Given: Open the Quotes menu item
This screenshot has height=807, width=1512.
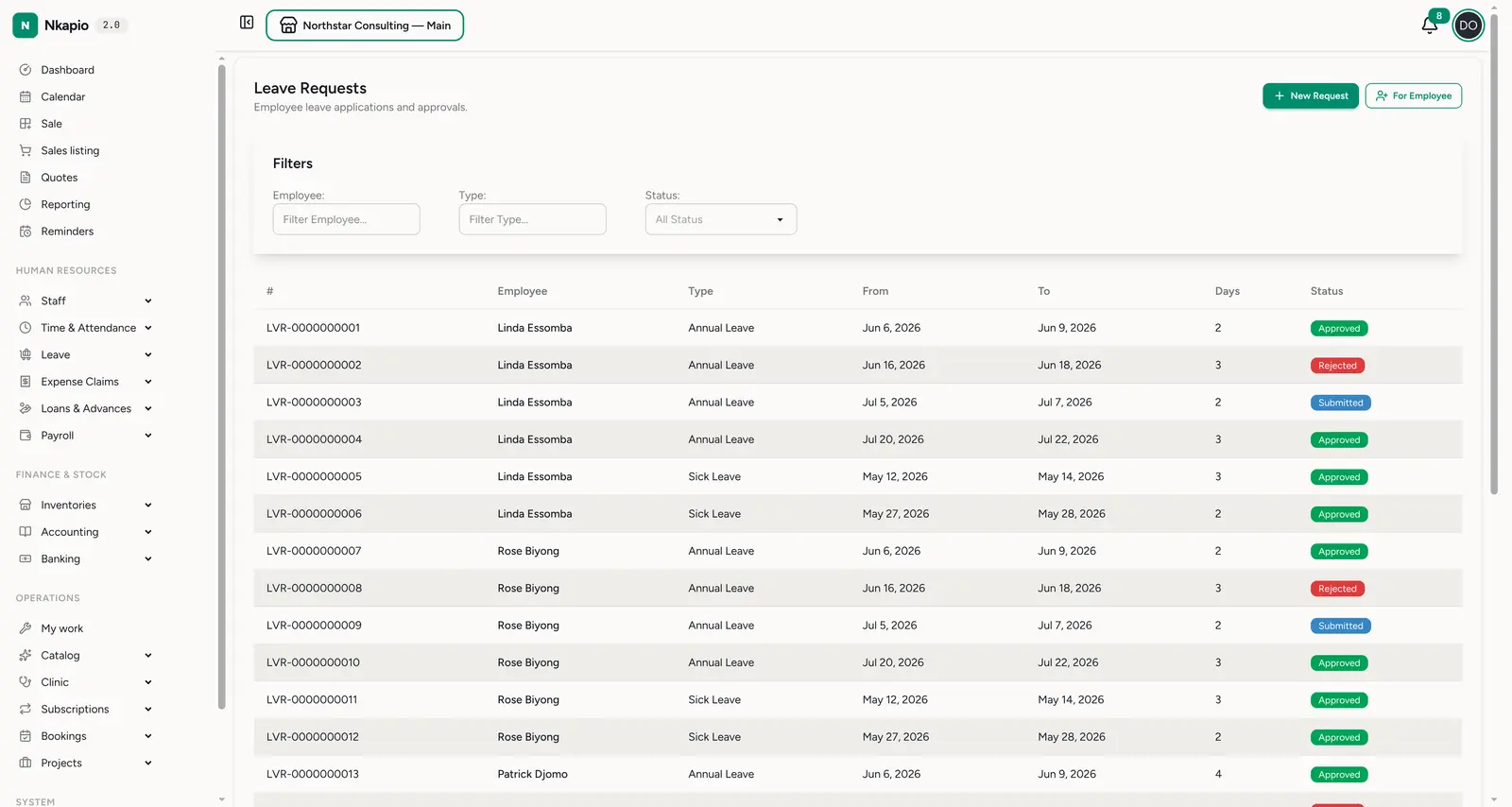Looking at the screenshot, I should pyautogui.click(x=59, y=178).
